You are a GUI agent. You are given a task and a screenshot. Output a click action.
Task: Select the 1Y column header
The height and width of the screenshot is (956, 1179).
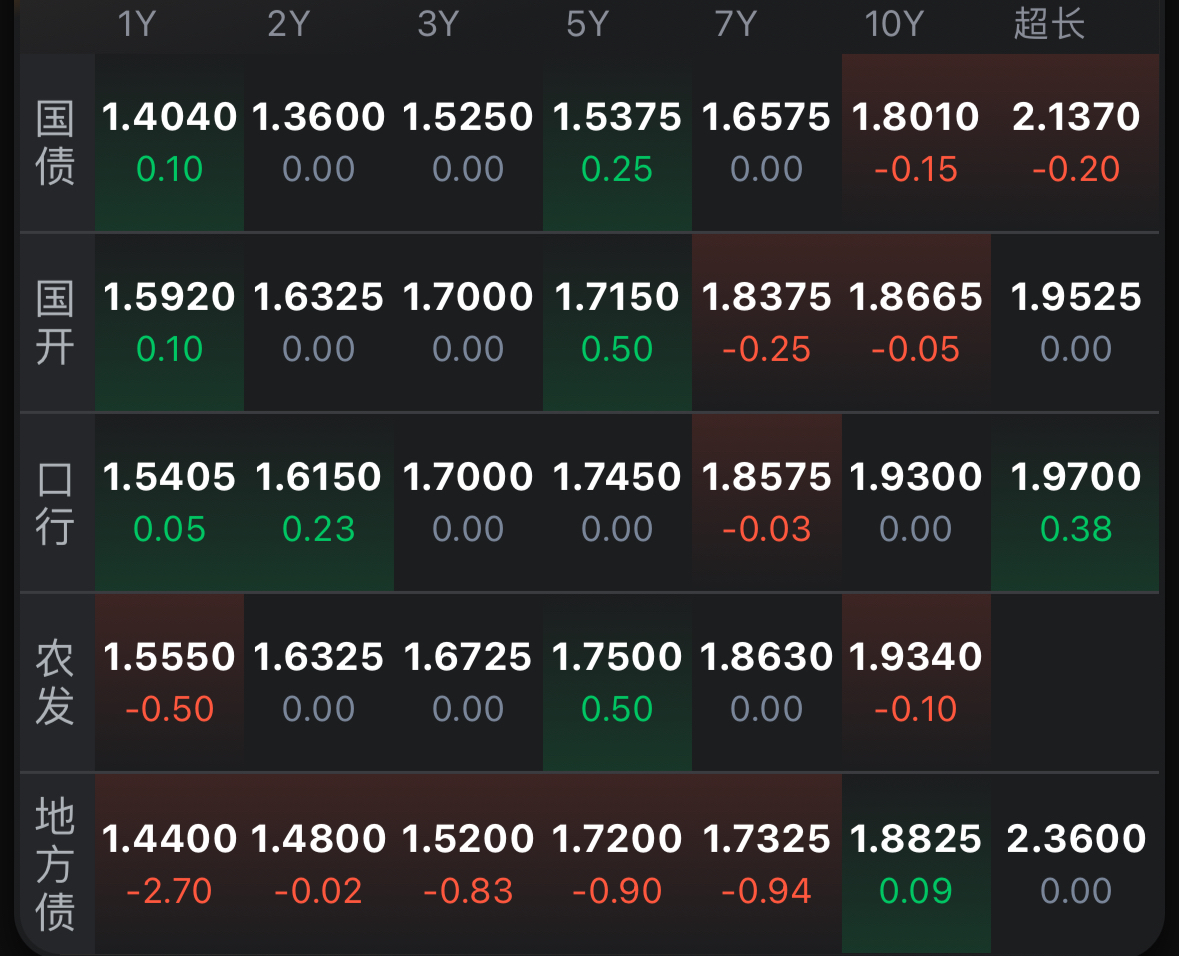137,24
